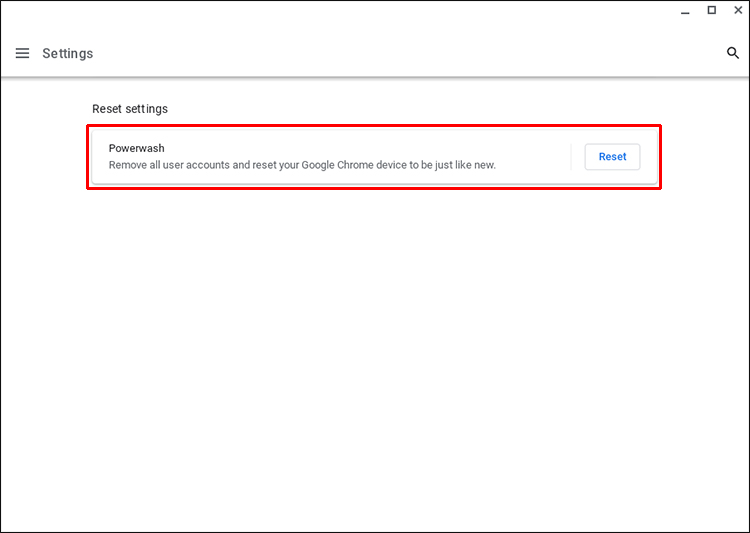Click the Powerwash title text
Image resolution: width=750 pixels, height=533 pixels.
click(x=137, y=148)
